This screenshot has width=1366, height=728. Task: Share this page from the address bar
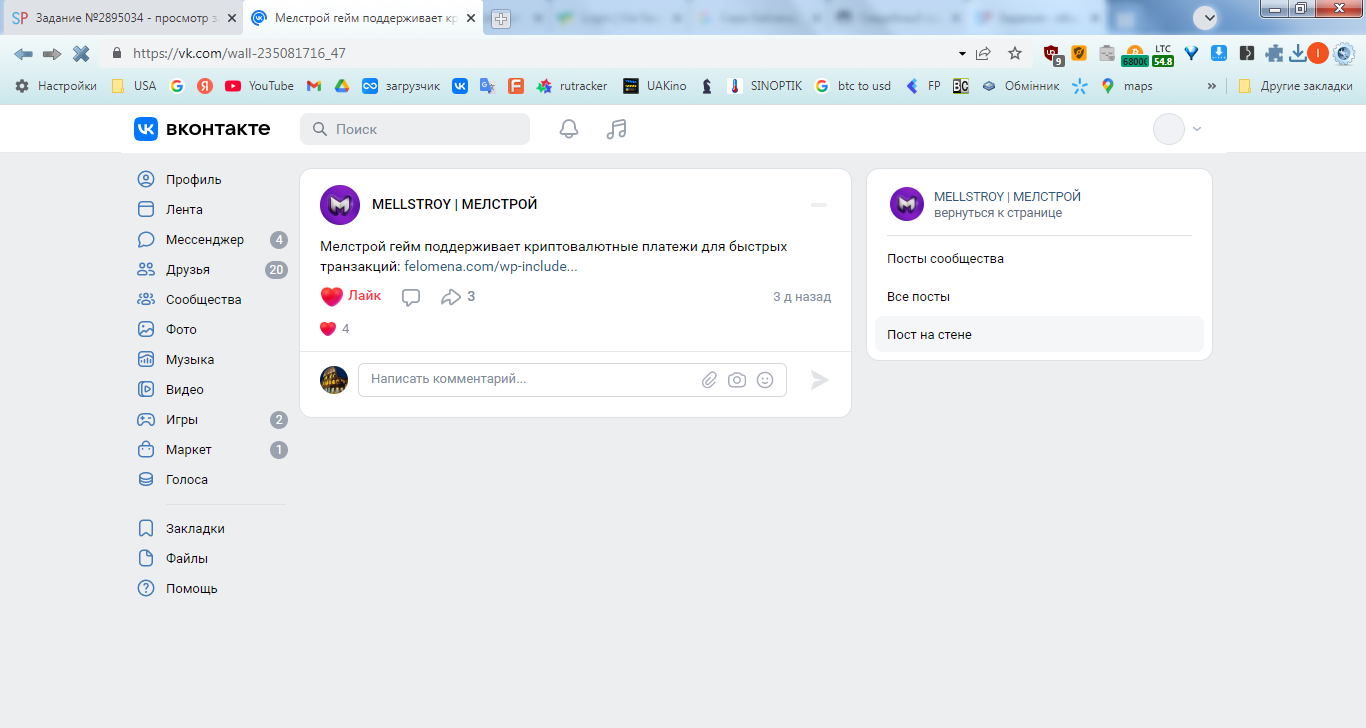(984, 53)
